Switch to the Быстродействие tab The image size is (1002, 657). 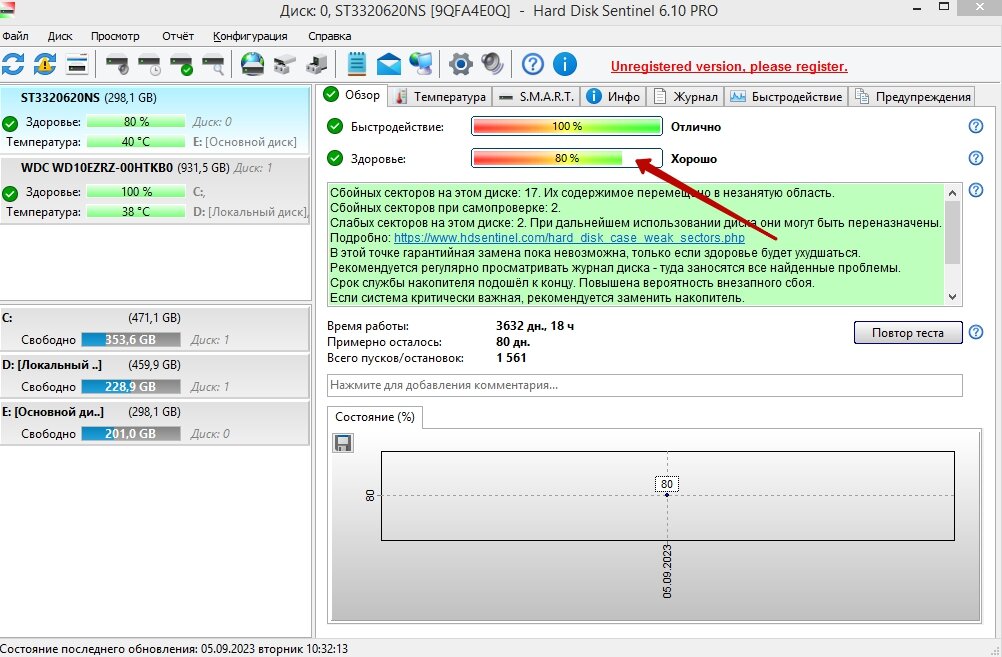787,97
